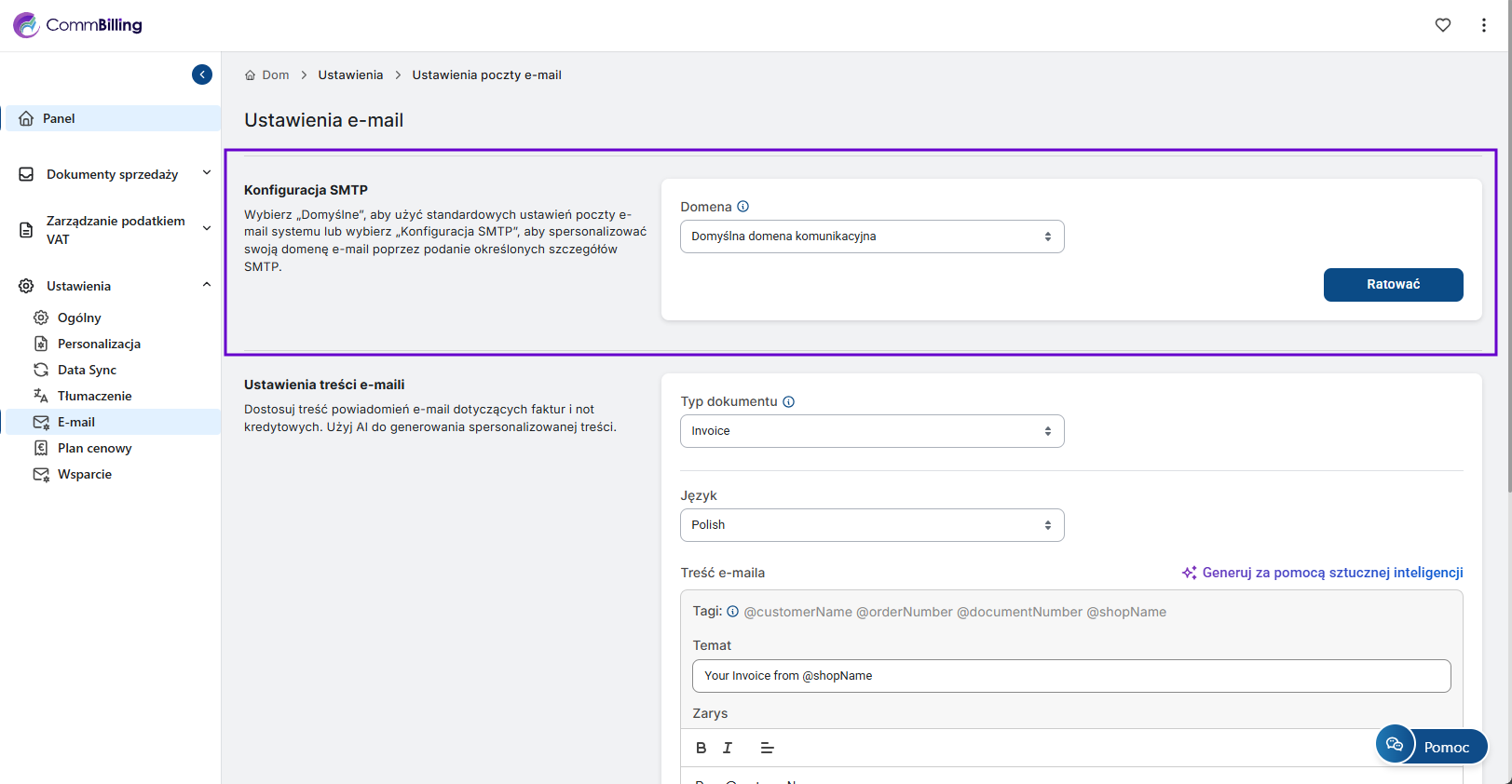Click the heart favorites icon
The width and height of the screenshot is (1512, 784).
(x=1442, y=25)
